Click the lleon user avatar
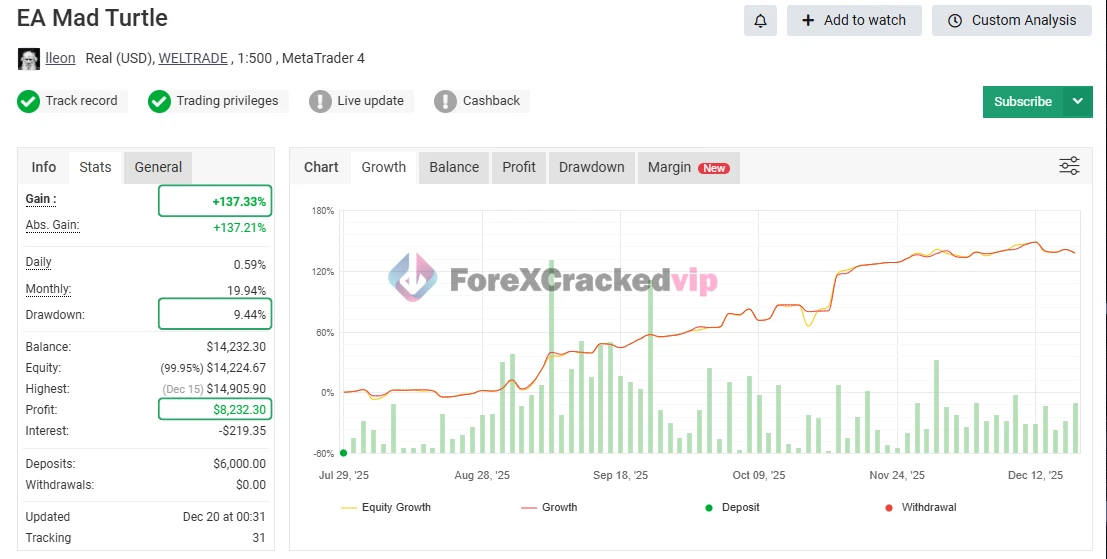This screenshot has width=1107, height=559. (x=29, y=59)
